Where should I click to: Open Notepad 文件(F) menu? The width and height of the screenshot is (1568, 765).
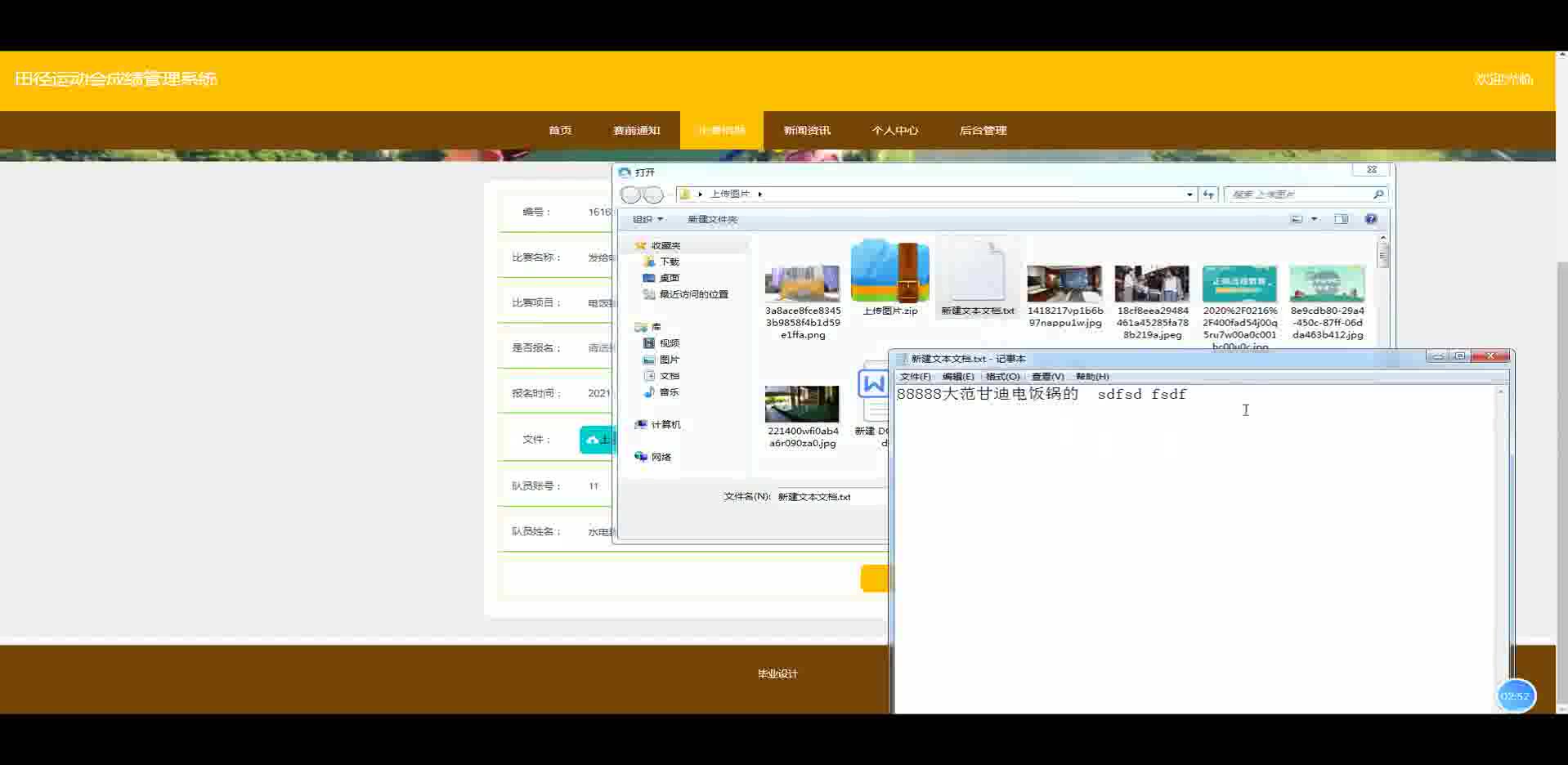[x=915, y=377]
